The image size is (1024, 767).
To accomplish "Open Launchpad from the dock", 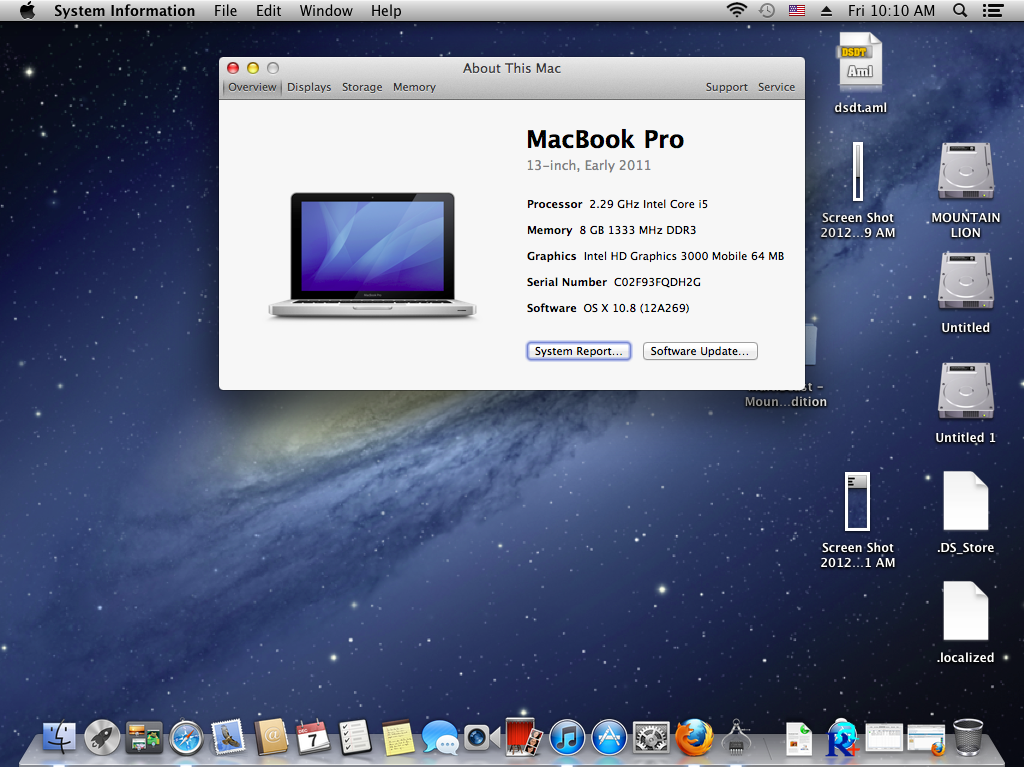I will point(102,738).
